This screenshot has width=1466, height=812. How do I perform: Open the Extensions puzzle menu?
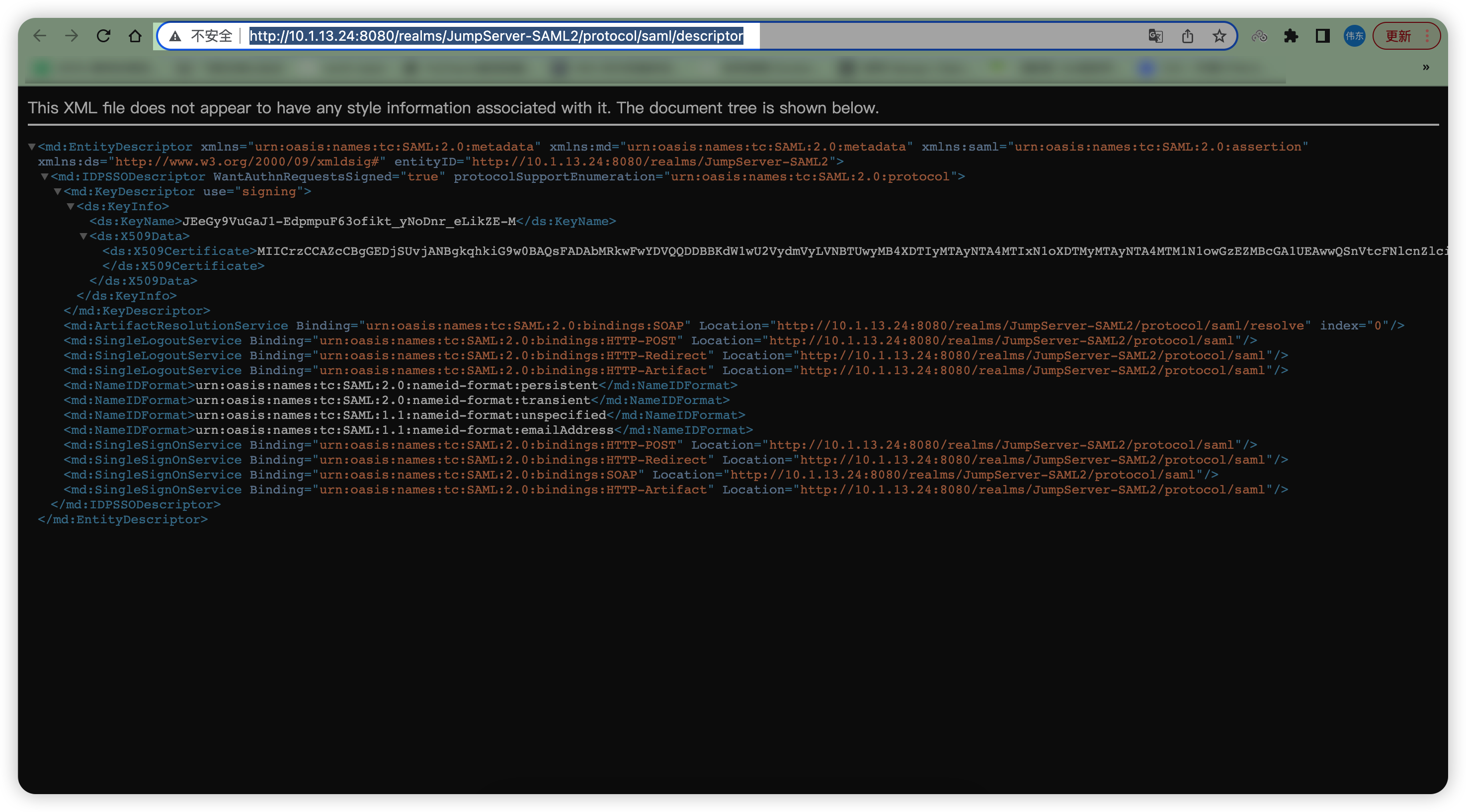click(1291, 36)
